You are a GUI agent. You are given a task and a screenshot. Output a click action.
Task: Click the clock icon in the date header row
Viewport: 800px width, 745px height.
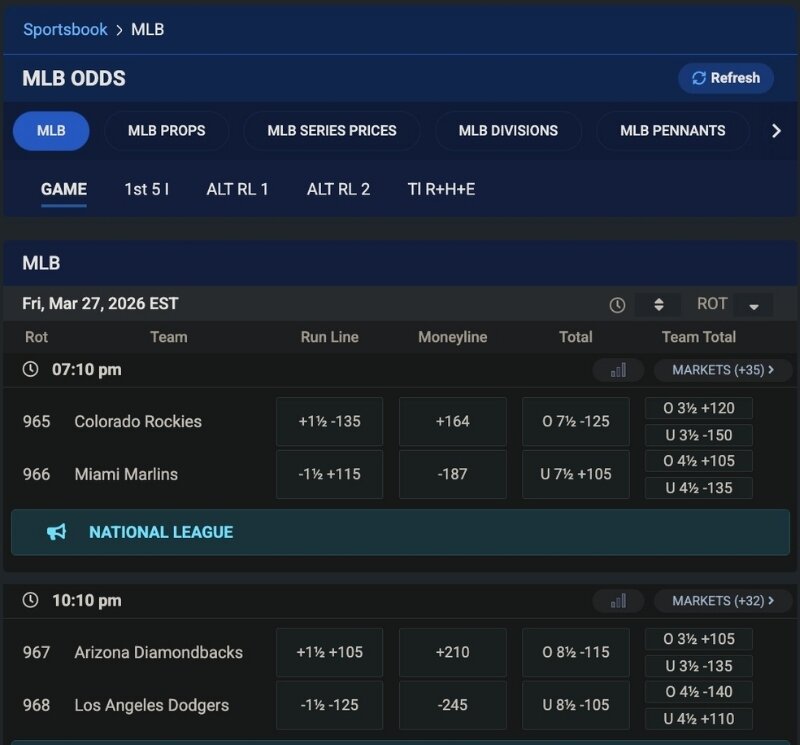point(617,303)
